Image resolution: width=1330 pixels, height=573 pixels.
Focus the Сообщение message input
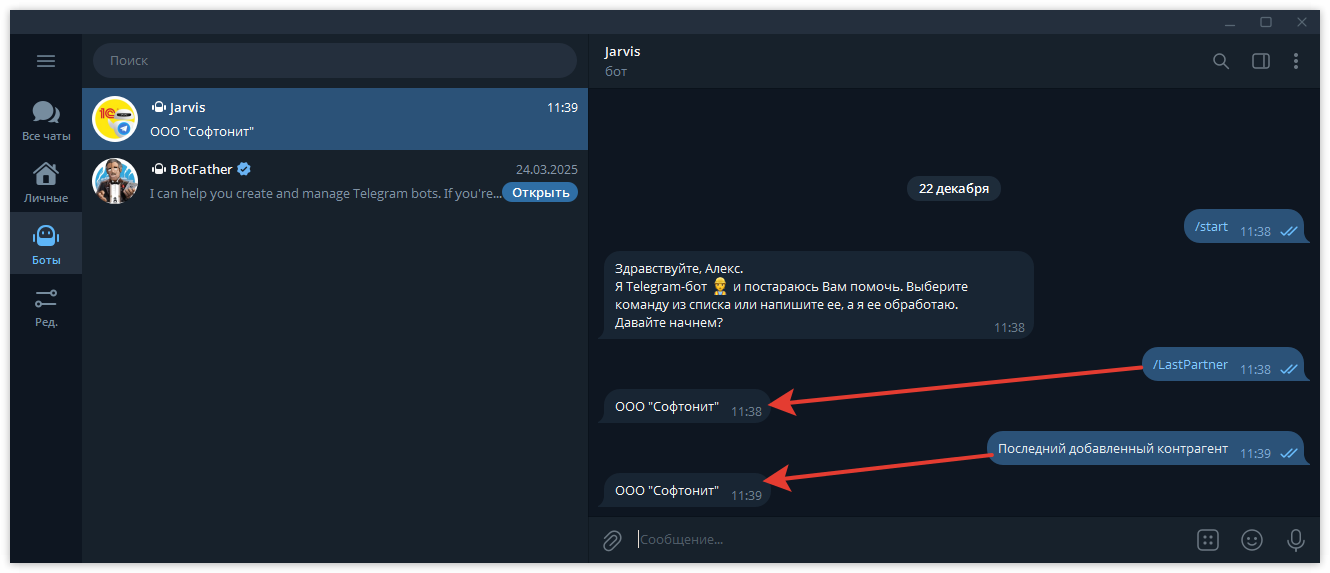900,540
